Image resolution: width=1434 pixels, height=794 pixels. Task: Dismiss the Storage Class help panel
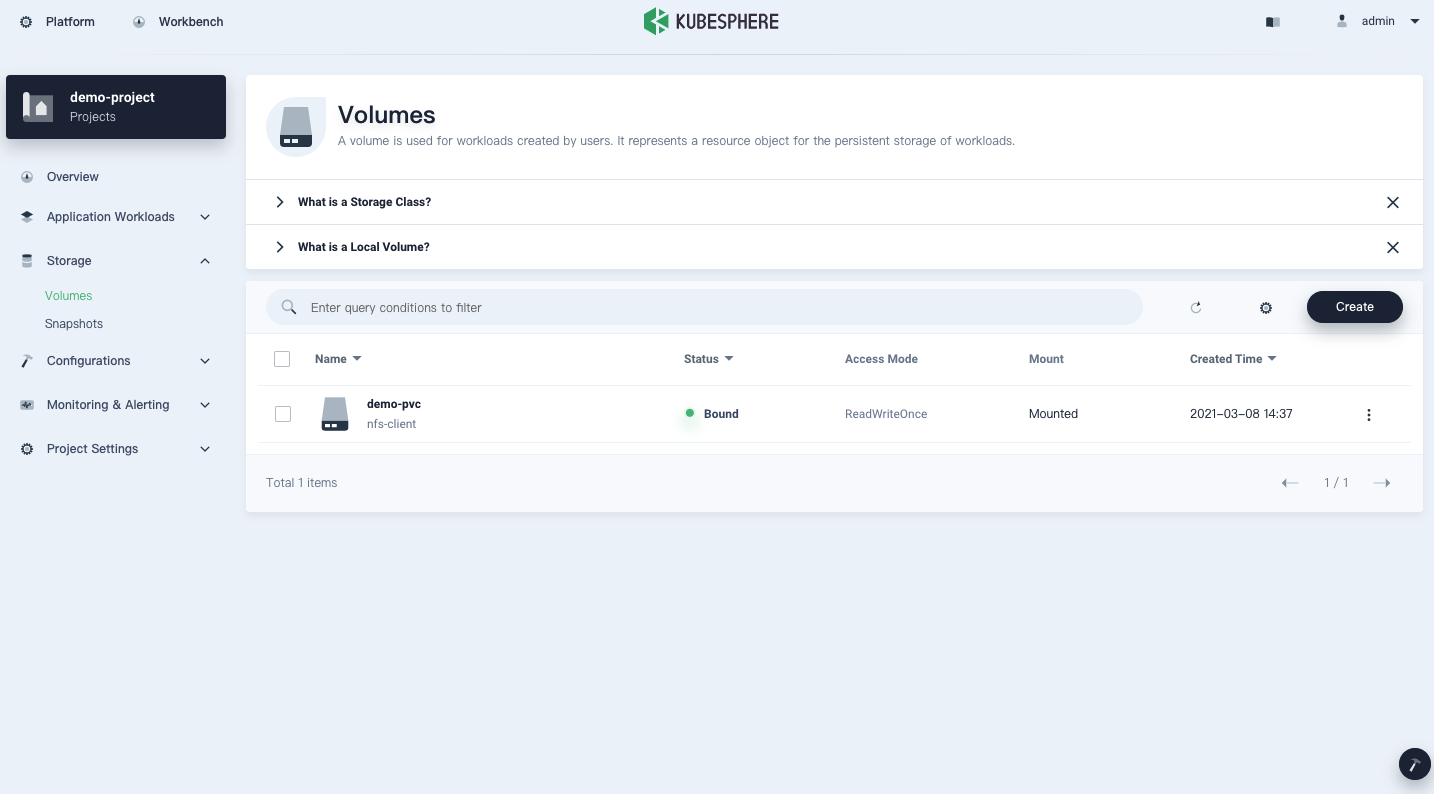tap(1392, 203)
